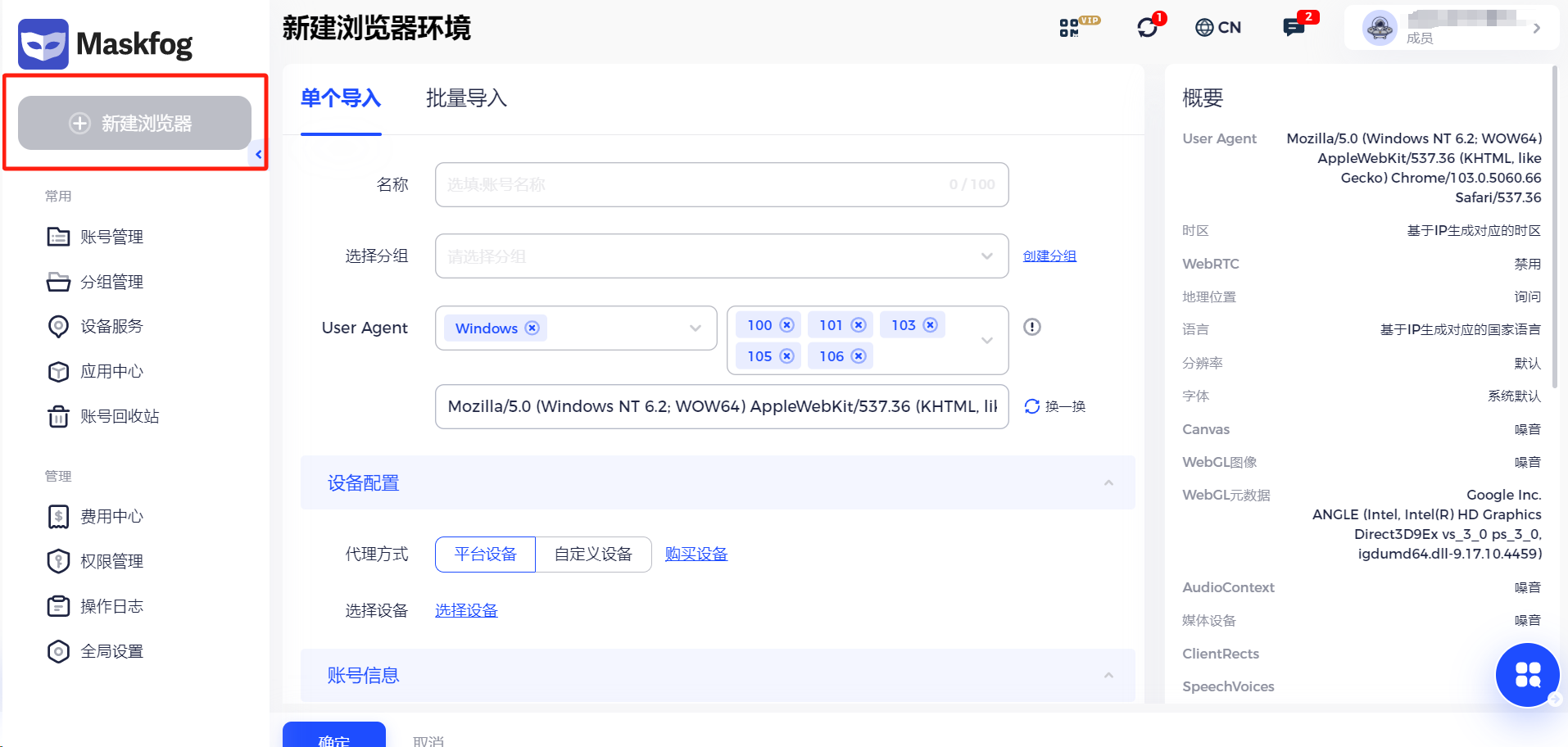Open the 应用中心 cube icon

click(x=58, y=371)
